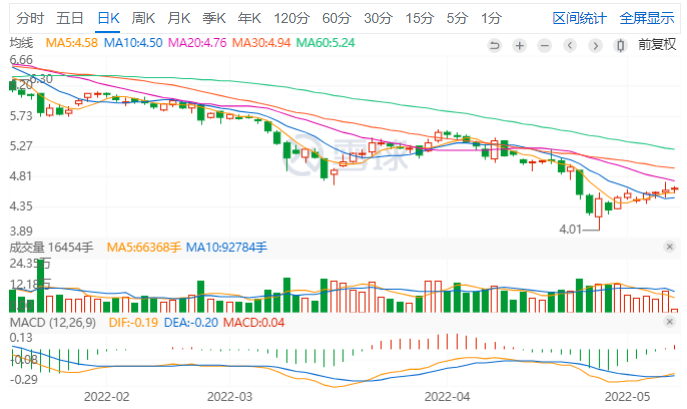This screenshot has width=687, height=409.
Task: Click the 区间统计 link
Action: [581, 18]
